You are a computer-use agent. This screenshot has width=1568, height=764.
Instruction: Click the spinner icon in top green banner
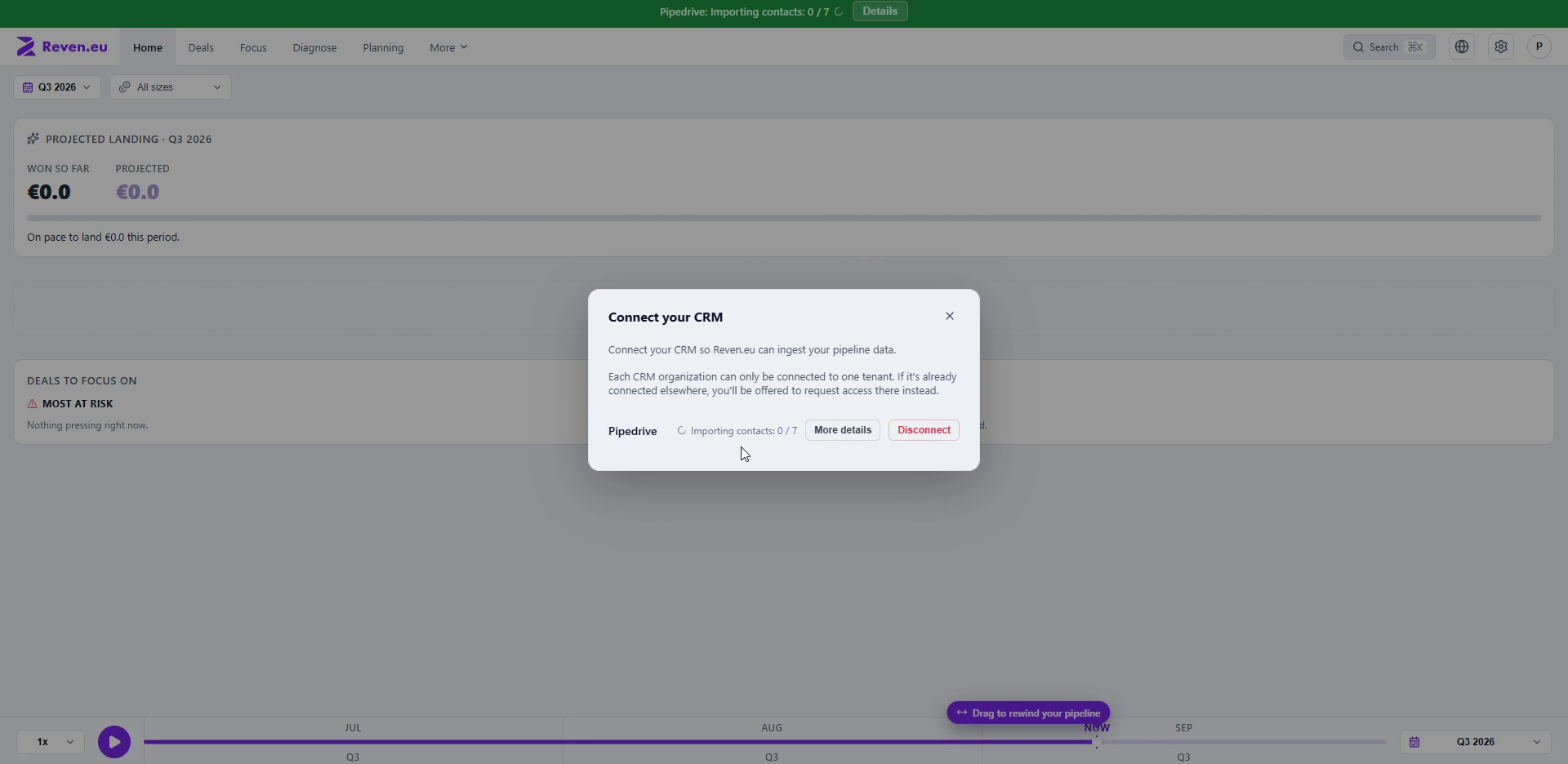point(839,12)
